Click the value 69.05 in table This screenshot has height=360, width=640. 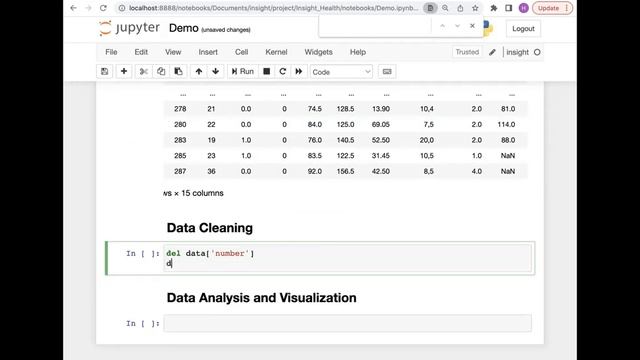click(380, 124)
